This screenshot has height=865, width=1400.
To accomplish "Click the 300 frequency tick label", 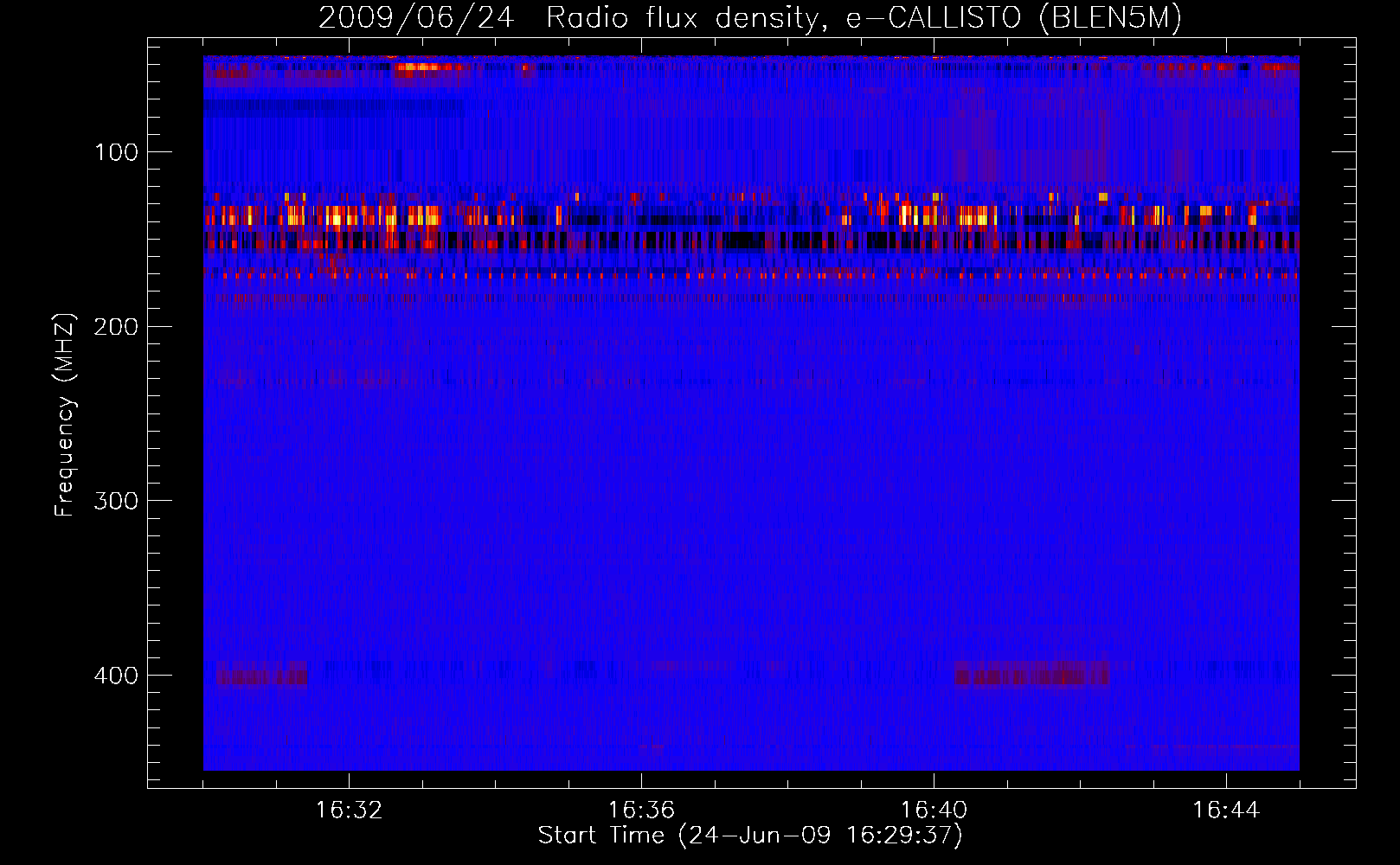I will point(116,502).
